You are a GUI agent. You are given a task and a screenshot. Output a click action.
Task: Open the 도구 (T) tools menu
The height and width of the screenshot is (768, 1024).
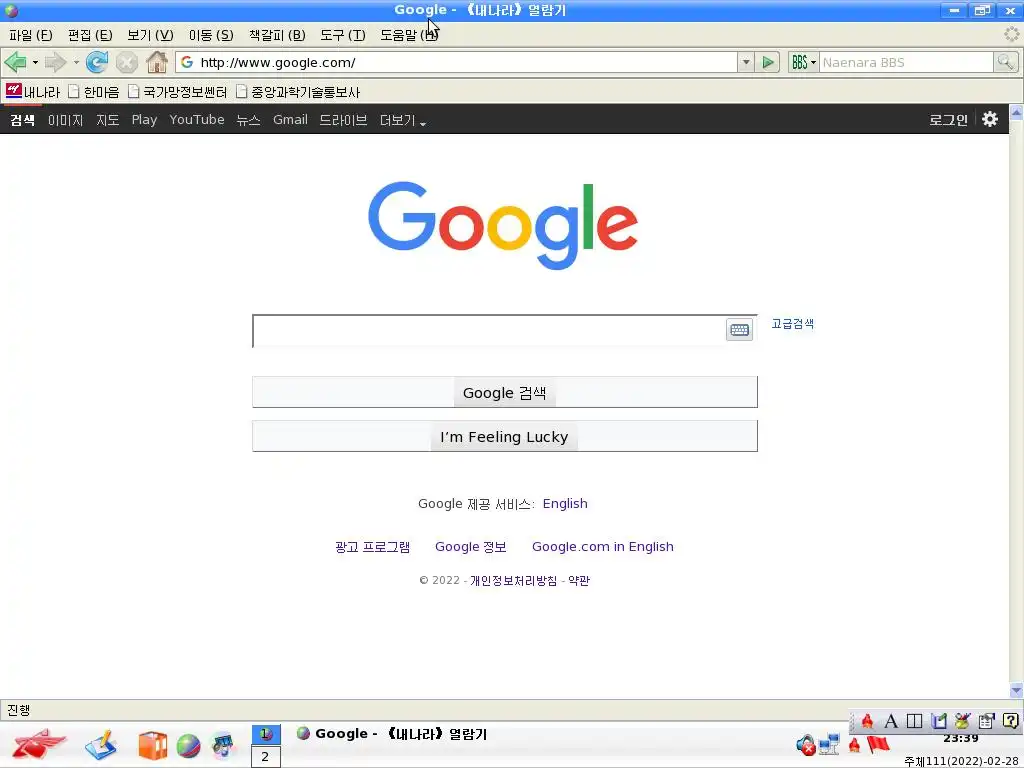pos(342,35)
